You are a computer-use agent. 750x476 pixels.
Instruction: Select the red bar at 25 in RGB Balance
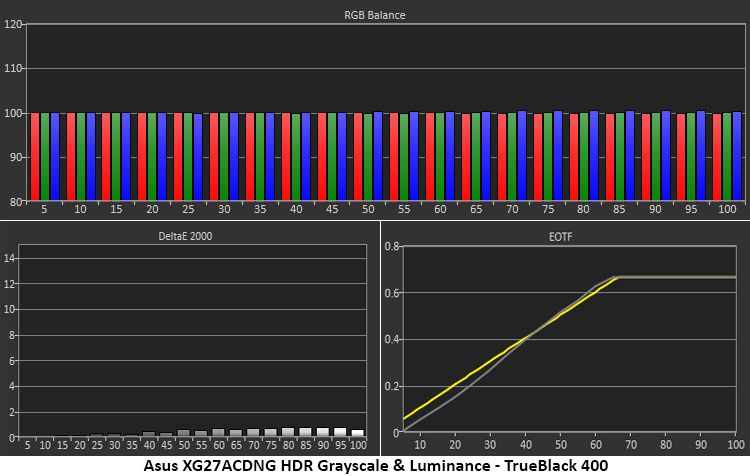coord(178,156)
